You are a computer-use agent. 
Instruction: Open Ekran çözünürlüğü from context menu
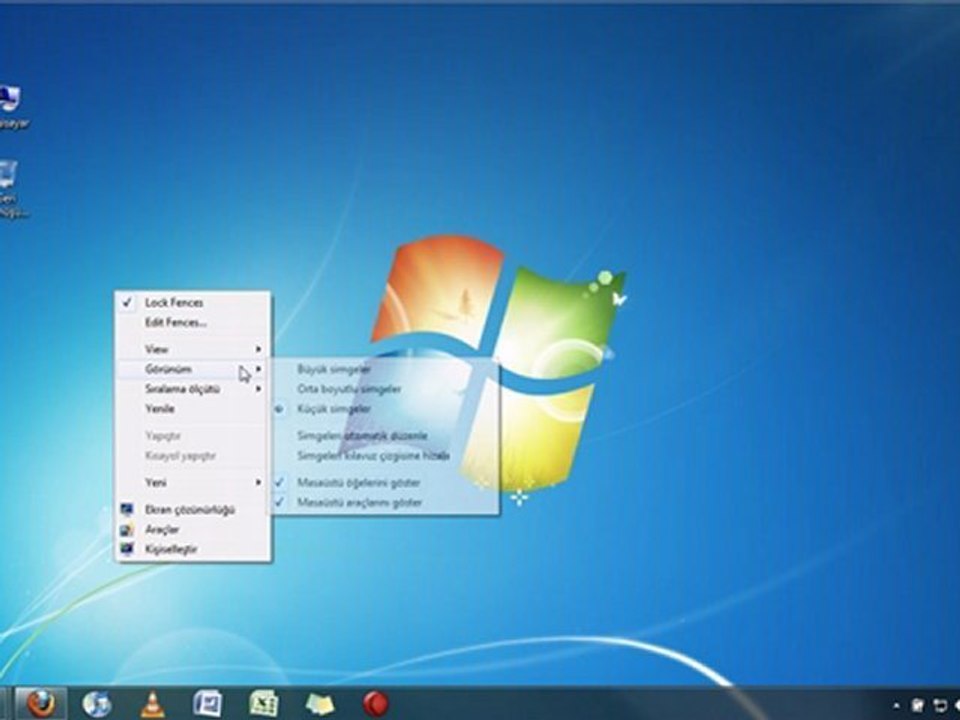[x=193, y=509]
